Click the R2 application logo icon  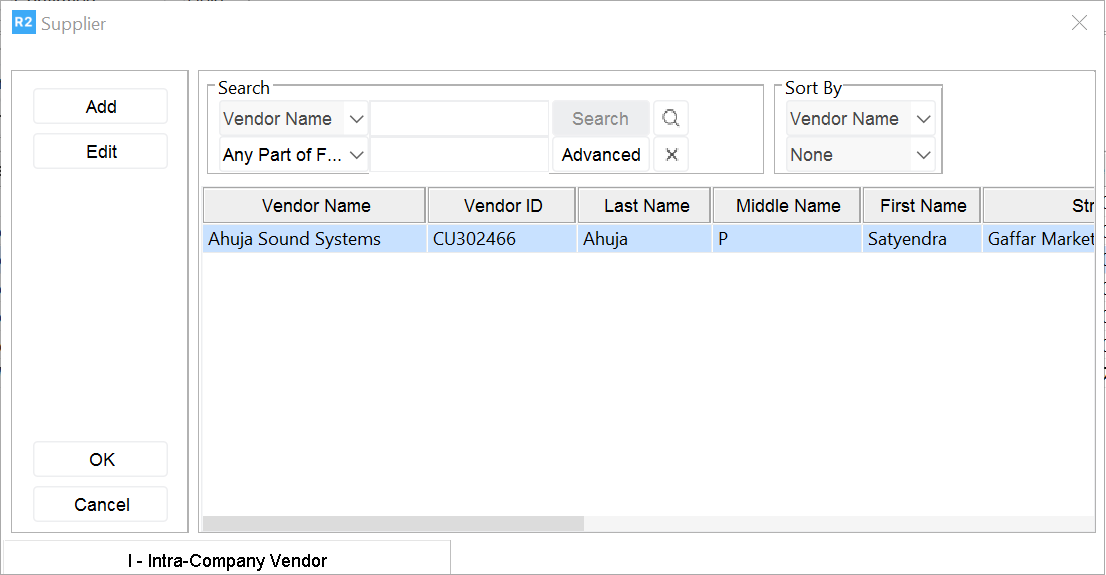[23, 23]
